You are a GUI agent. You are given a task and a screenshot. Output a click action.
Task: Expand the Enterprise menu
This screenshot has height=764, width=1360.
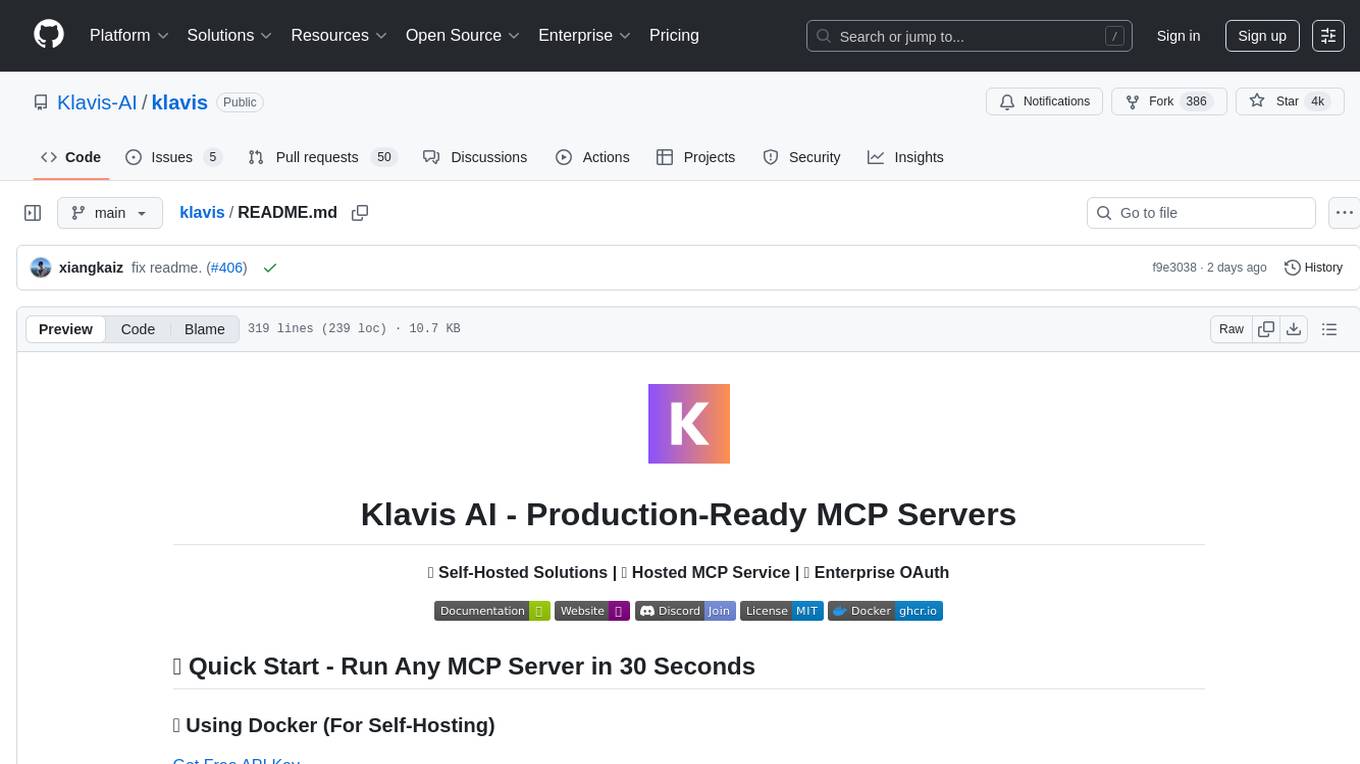point(585,35)
